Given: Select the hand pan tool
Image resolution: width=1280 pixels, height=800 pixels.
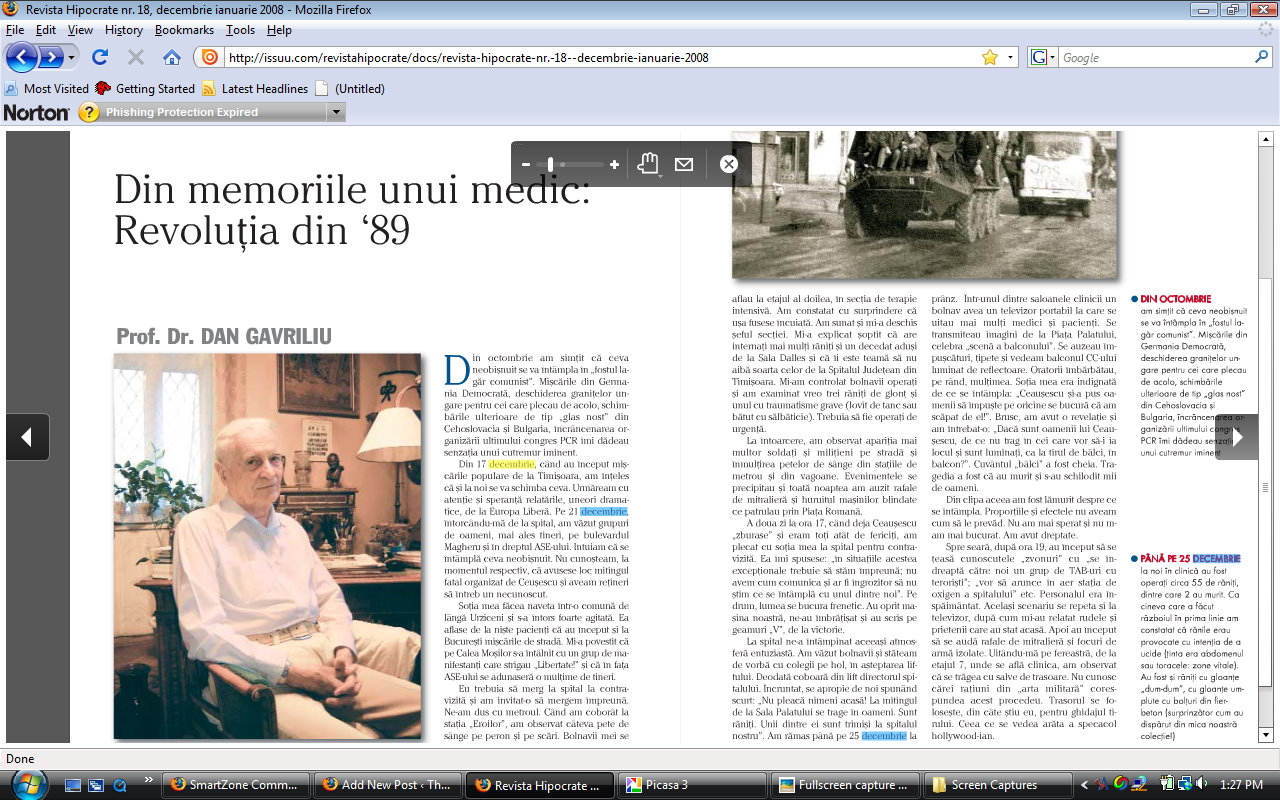Looking at the screenshot, I should [x=648, y=164].
